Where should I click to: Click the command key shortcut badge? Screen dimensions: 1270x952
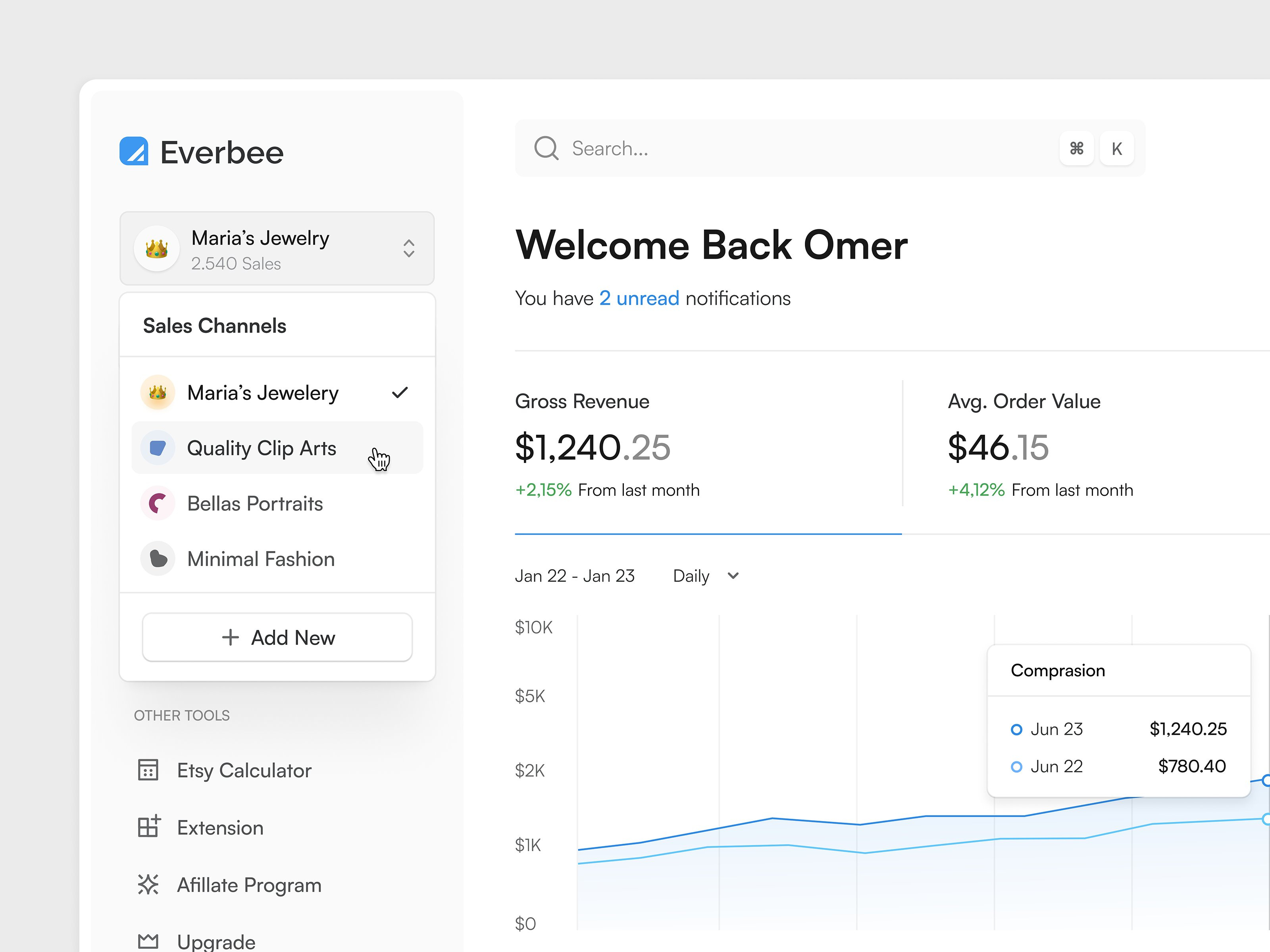(1076, 149)
